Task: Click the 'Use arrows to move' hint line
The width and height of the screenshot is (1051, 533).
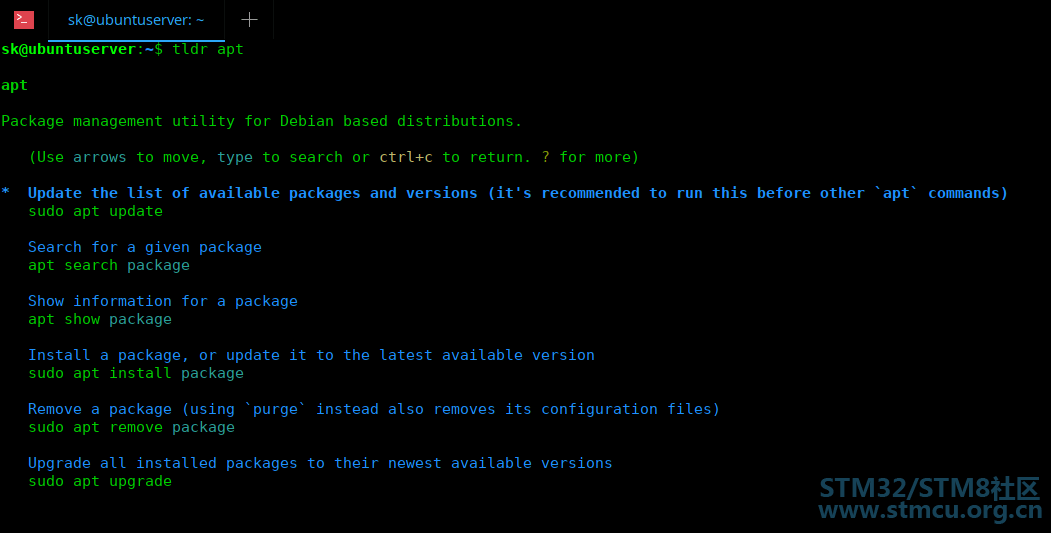Action: [333, 157]
